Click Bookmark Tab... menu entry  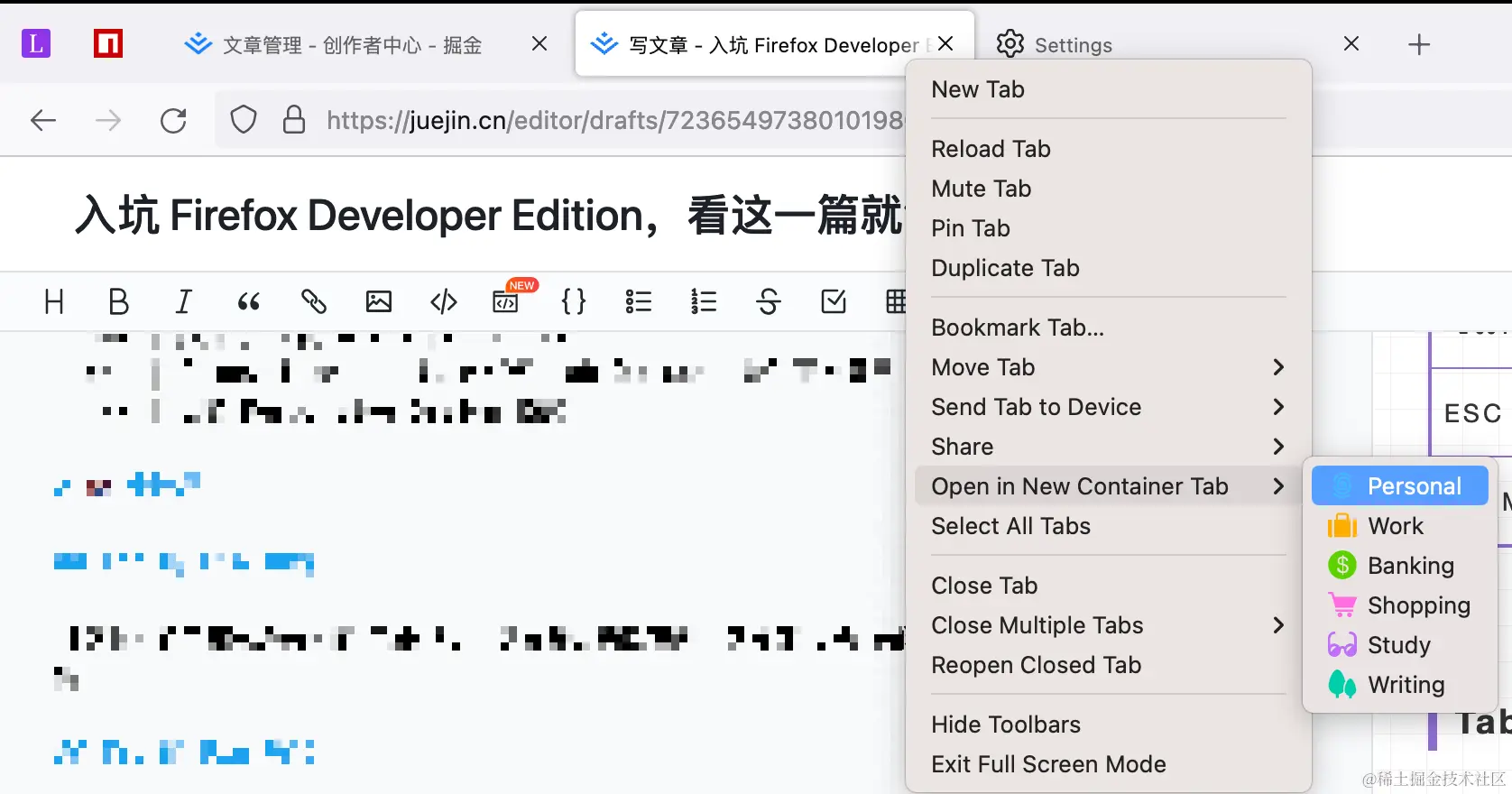click(x=1108, y=328)
